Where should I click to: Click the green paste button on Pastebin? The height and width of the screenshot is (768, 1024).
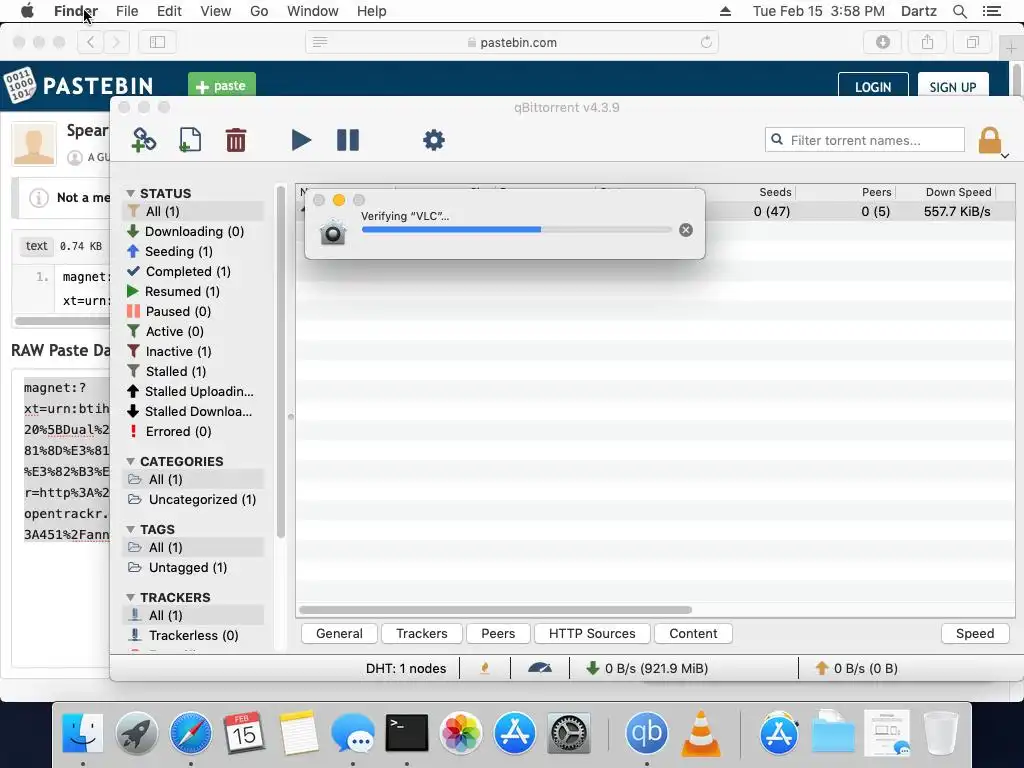221,86
